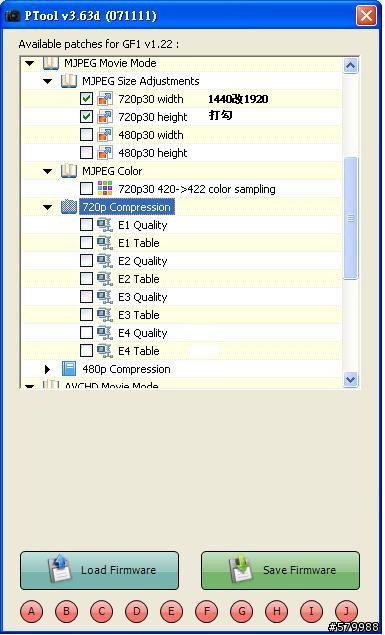Click the 720p30 width resize icon
Image resolution: width=385 pixels, height=635 pixels.
coord(105,99)
